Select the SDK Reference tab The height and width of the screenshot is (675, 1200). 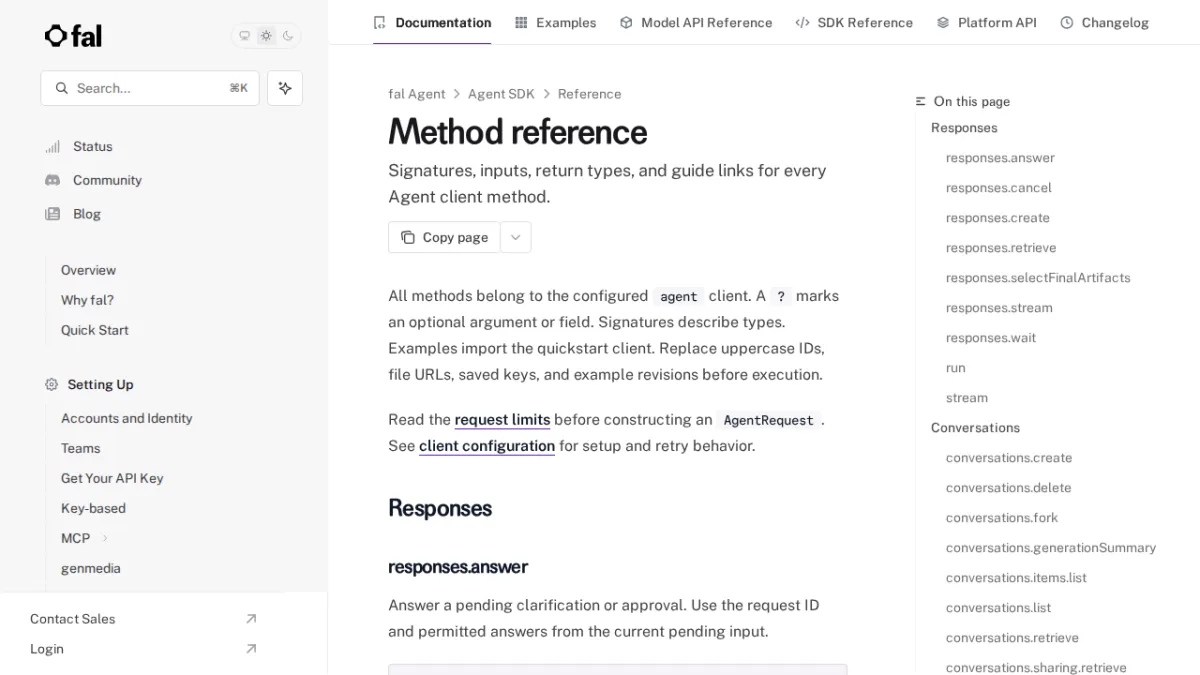coord(854,22)
